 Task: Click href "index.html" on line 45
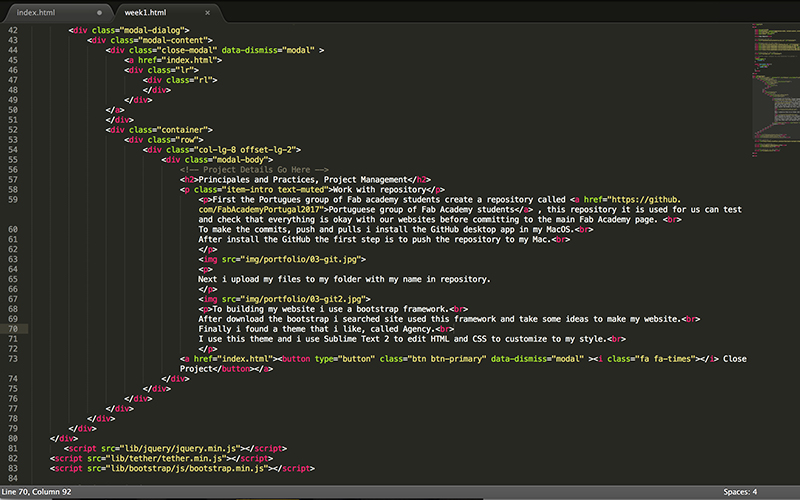189,60
